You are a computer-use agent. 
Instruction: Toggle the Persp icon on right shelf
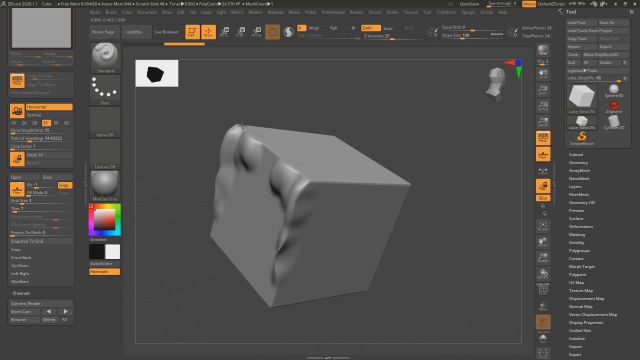(x=543, y=138)
